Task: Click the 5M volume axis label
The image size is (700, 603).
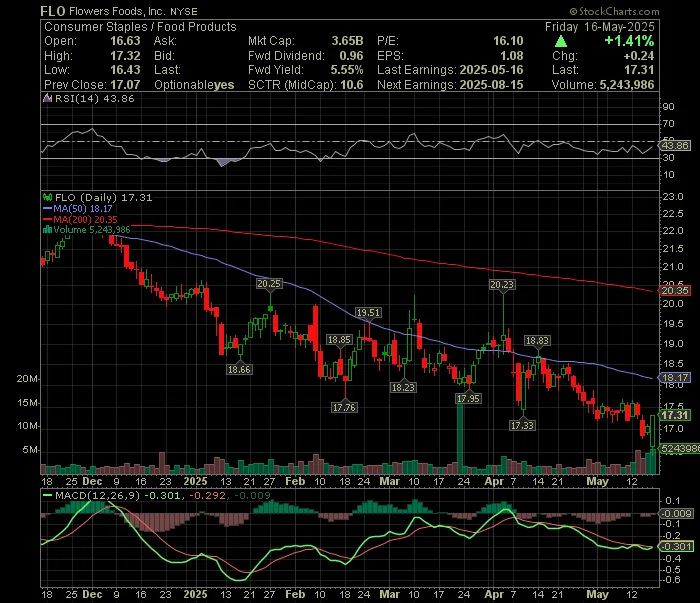Action: coord(30,450)
